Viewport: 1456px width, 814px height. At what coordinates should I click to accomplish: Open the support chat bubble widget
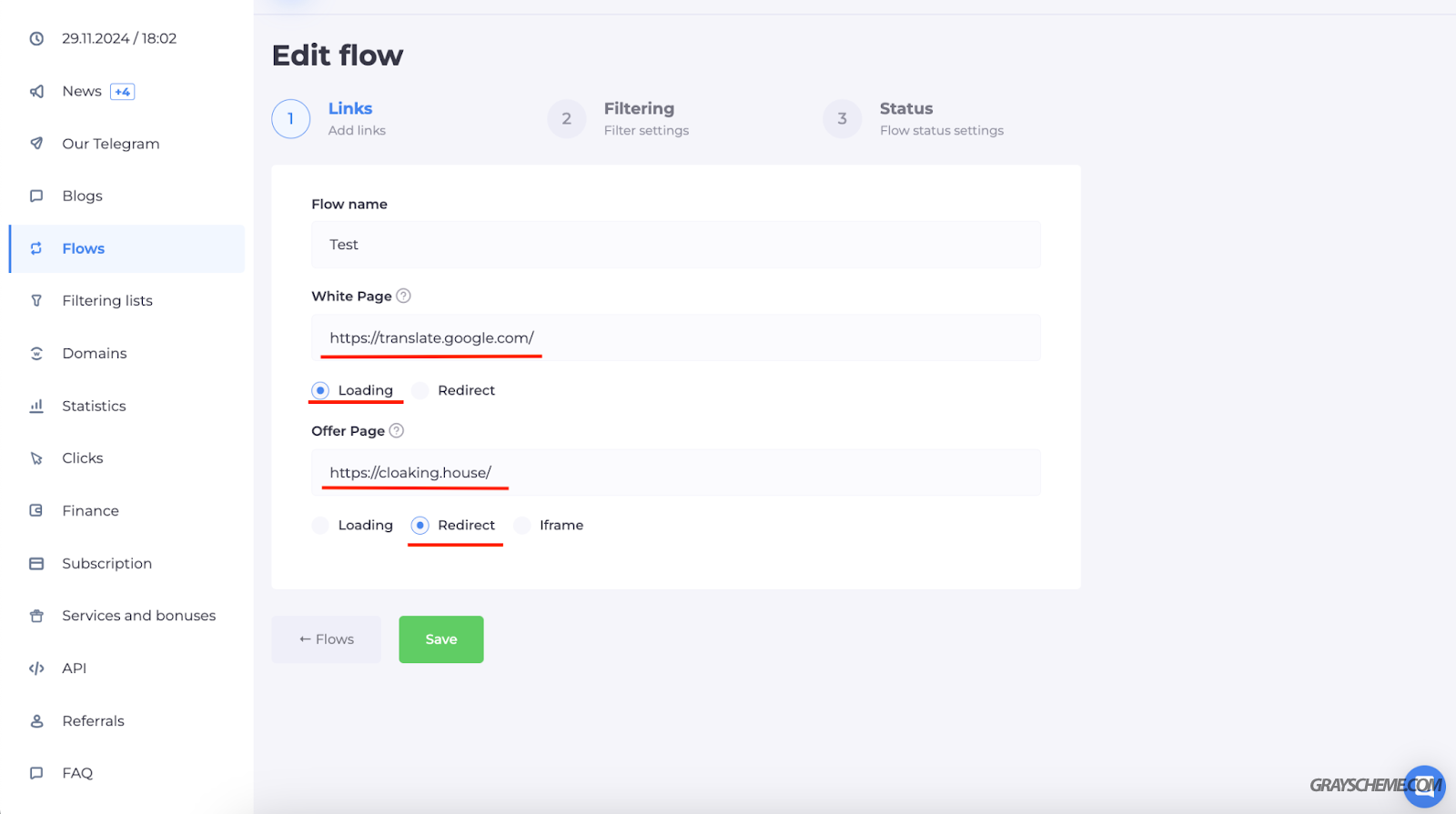(1424, 786)
